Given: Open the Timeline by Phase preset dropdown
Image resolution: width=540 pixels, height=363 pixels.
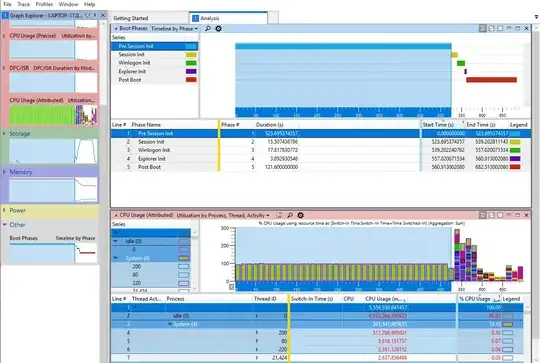Looking at the screenshot, I should coord(174,29).
